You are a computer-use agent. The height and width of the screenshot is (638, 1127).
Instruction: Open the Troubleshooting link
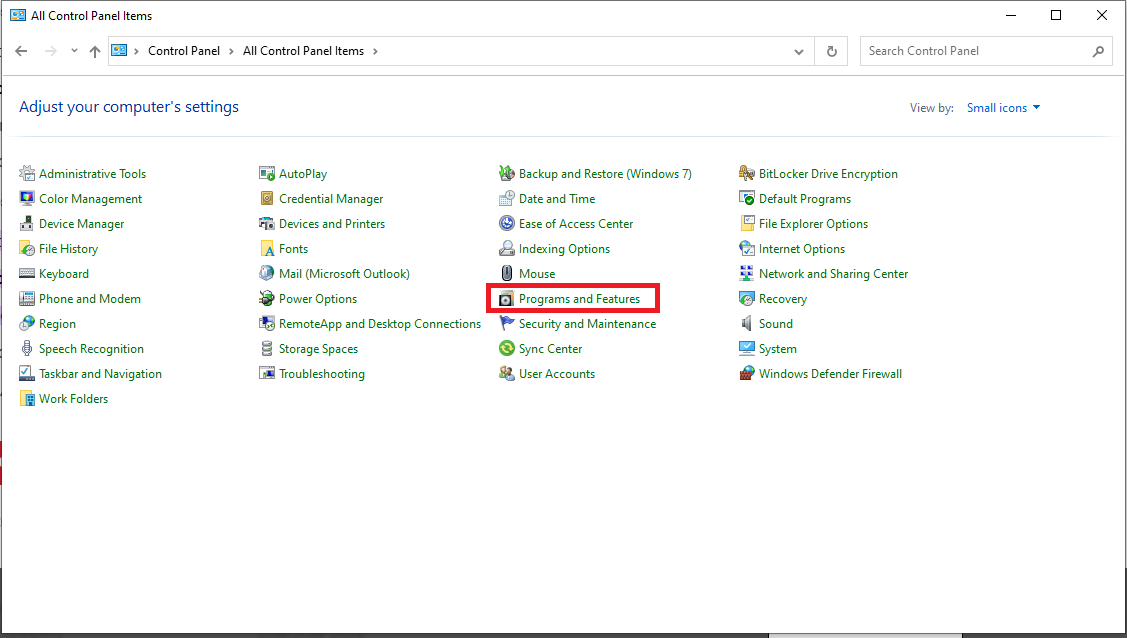[322, 374]
